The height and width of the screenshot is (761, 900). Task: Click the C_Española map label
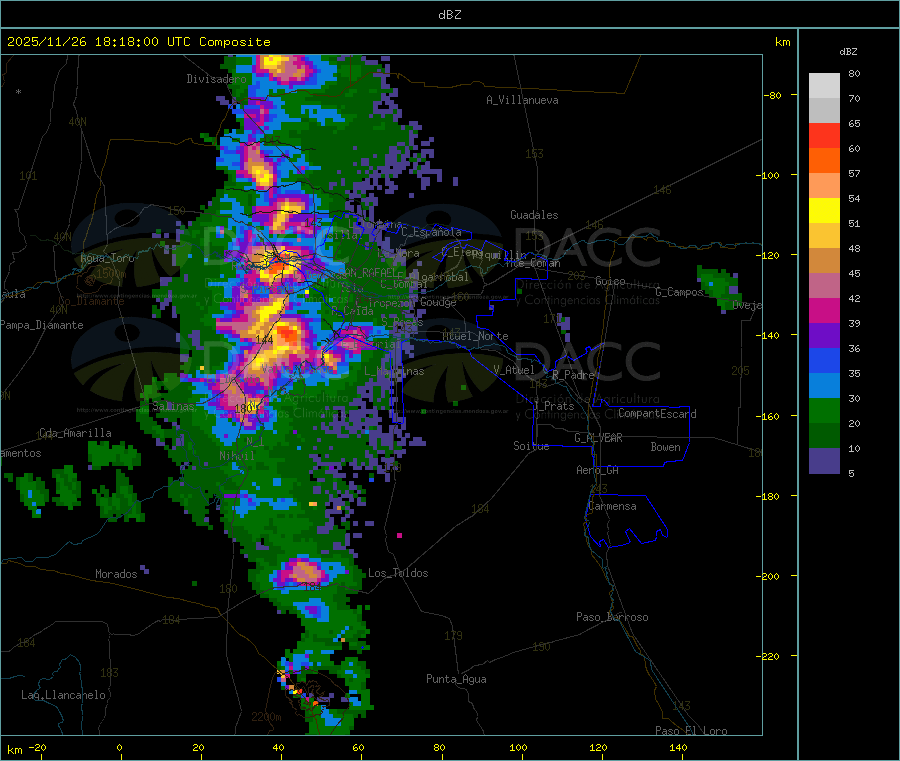pyautogui.click(x=431, y=232)
